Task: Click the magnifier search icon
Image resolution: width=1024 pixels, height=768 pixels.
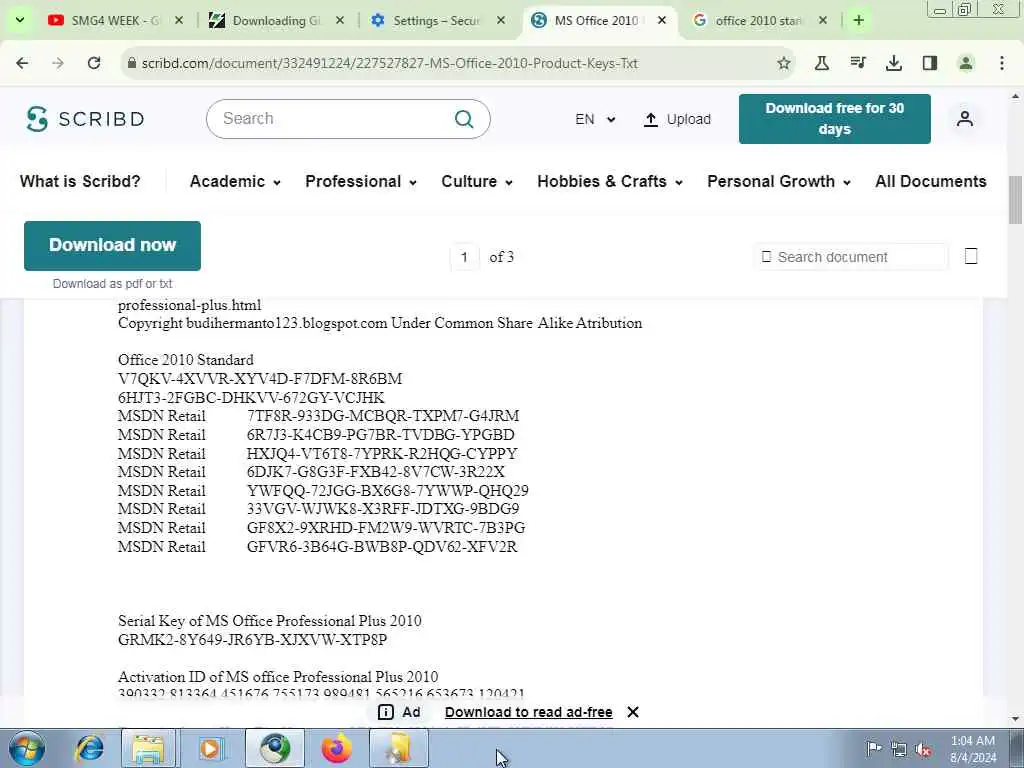Action: (464, 119)
